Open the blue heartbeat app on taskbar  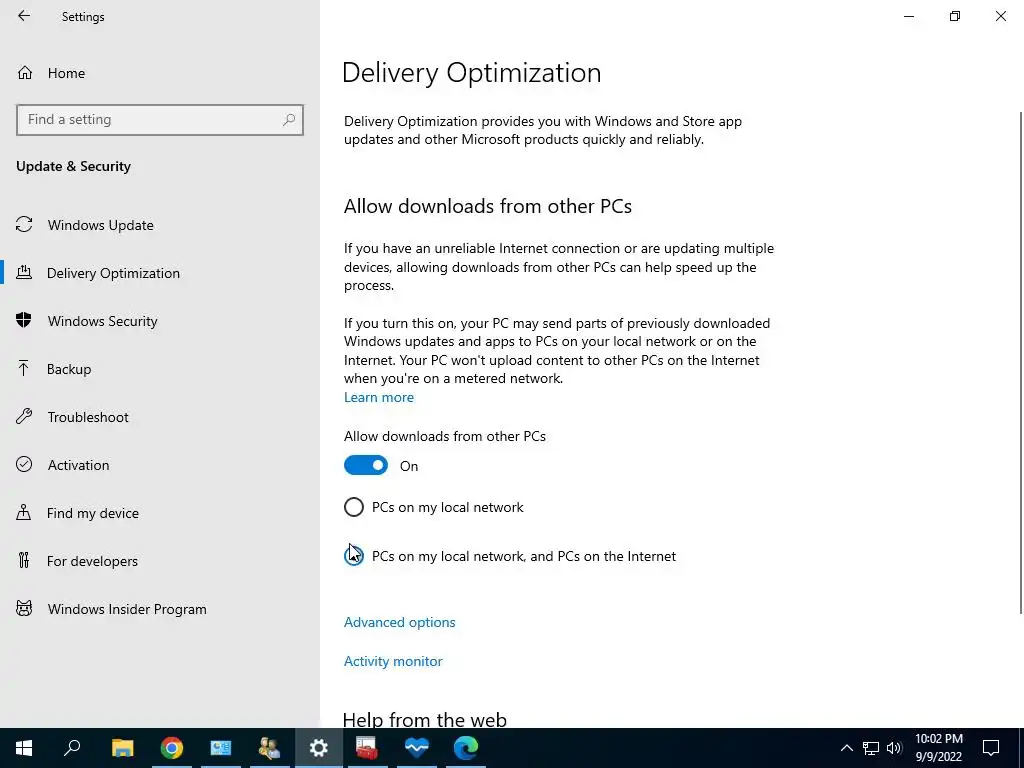coord(417,748)
